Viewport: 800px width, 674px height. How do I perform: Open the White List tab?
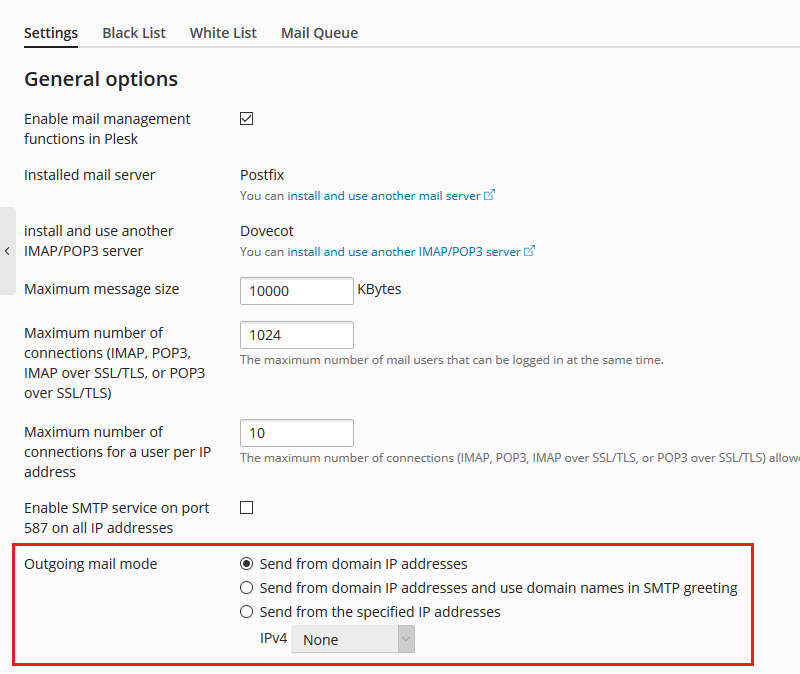(x=223, y=33)
